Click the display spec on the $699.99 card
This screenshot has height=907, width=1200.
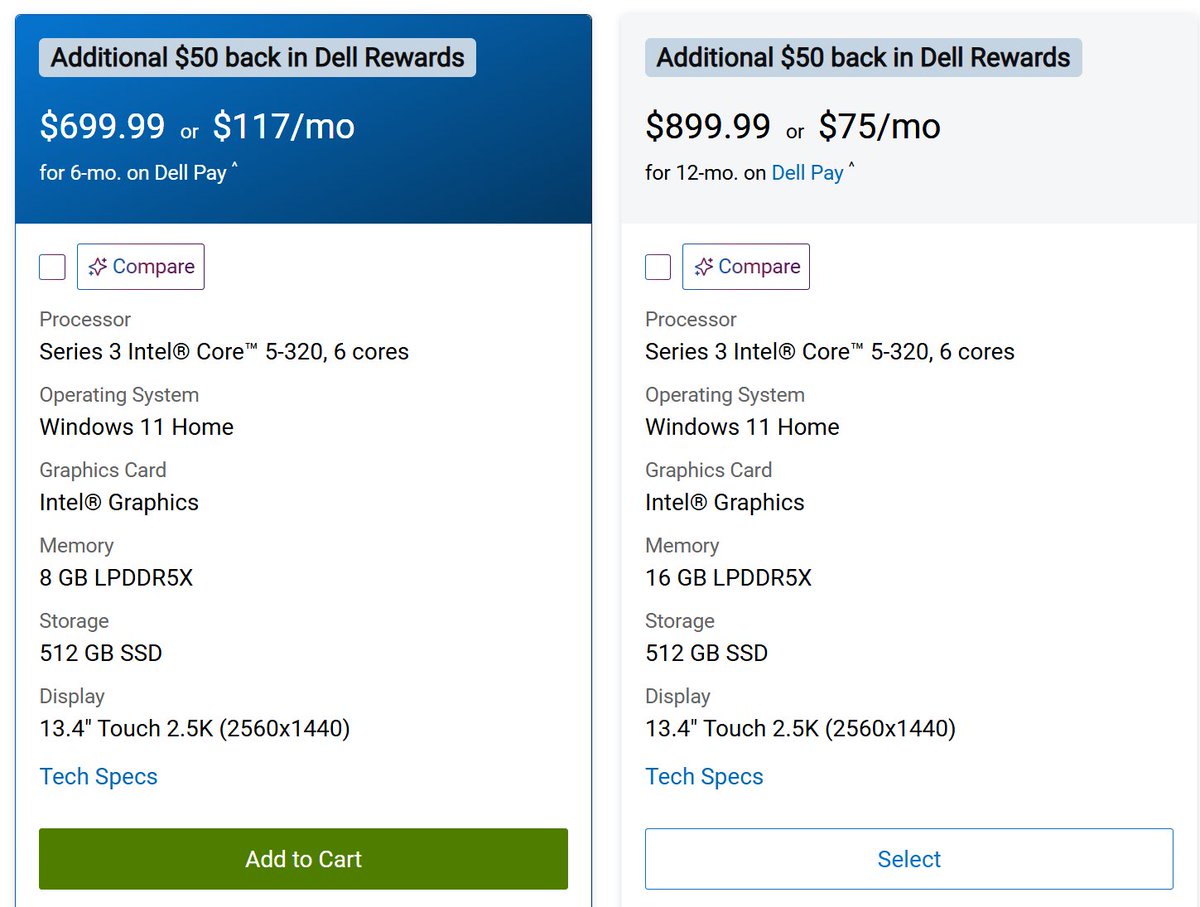coord(195,729)
